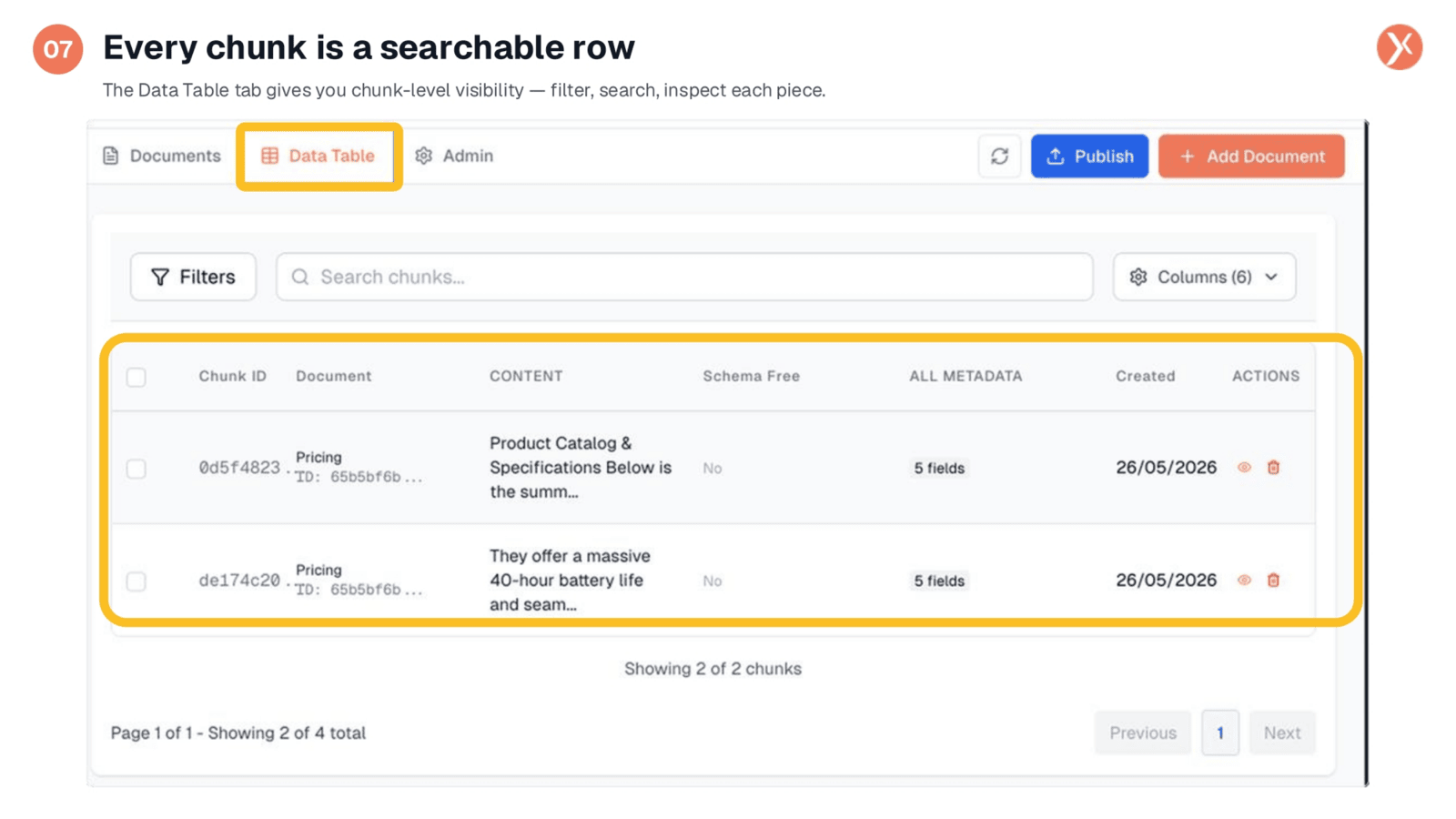The height and width of the screenshot is (819, 1456).
Task: Click the Schema Free column header
Action: click(x=751, y=376)
